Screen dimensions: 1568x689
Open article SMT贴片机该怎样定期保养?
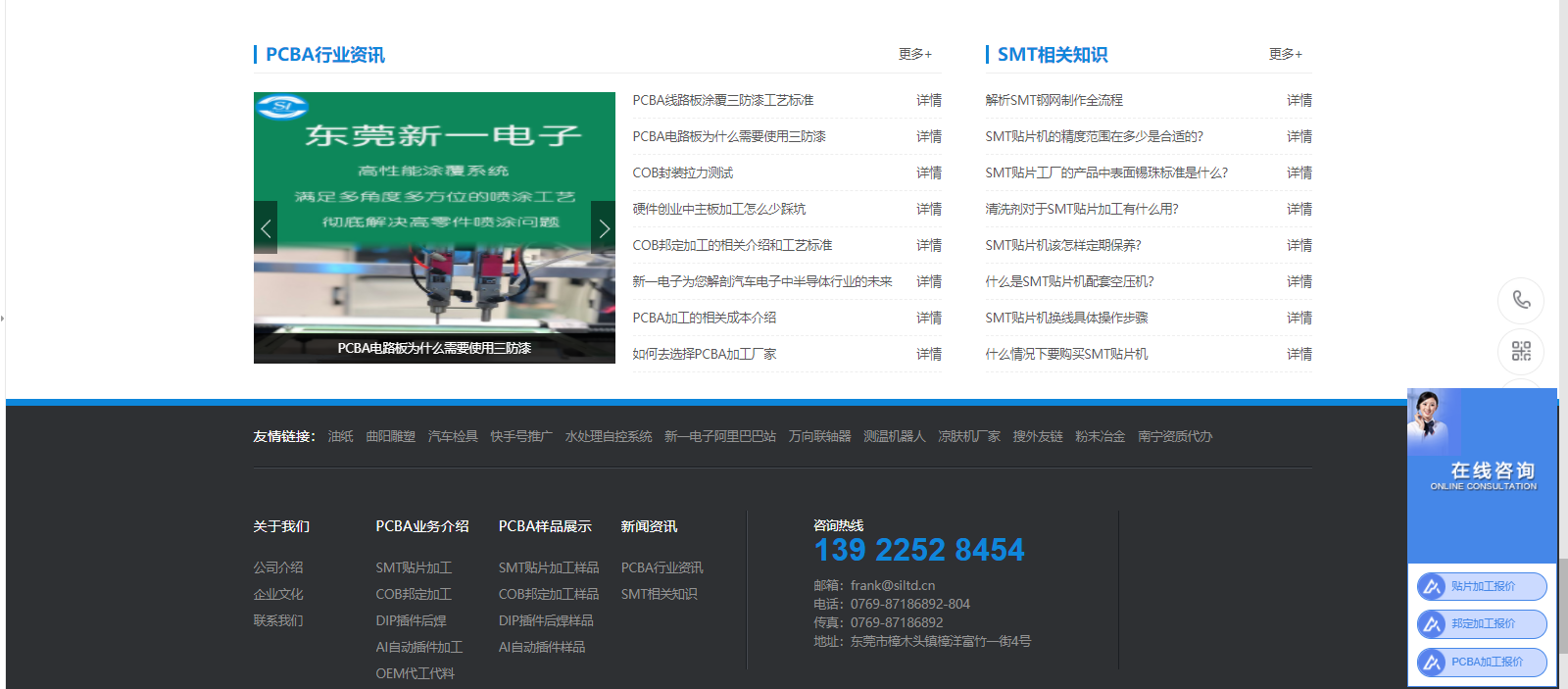[1063, 245]
